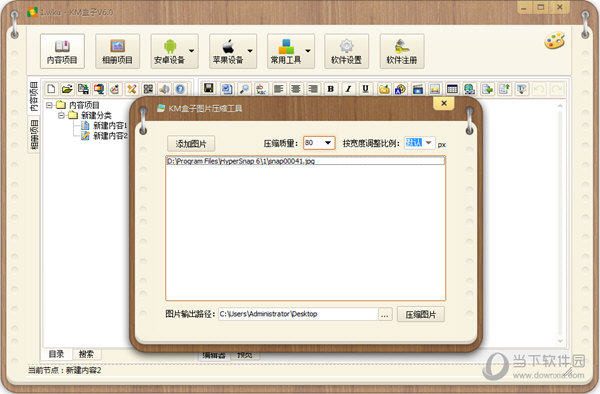Open the color palette skin icon
Screen dimensions: 600x394
(554, 41)
